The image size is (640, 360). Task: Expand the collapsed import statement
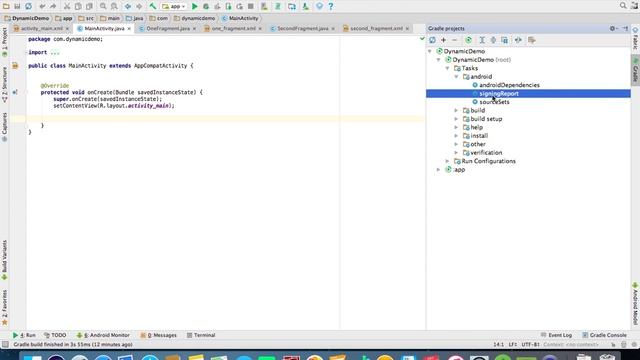tap(55, 52)
